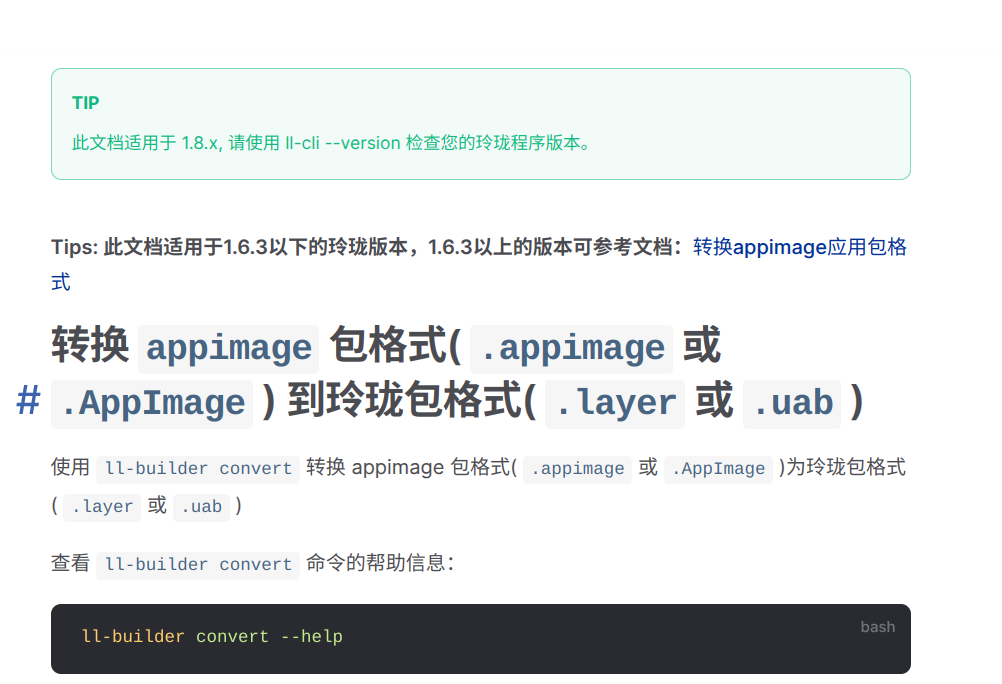
Task: Click the .uab code tag in heading
Action: [x=792, y=404]
